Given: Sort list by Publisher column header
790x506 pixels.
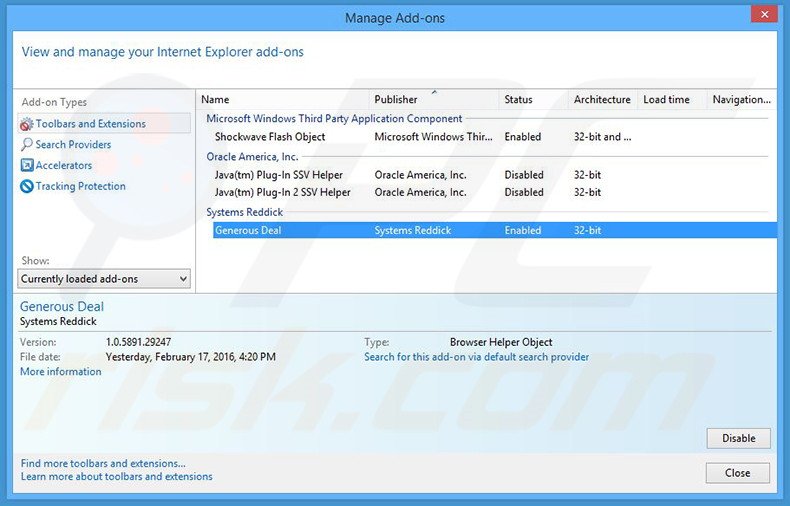Looking at the screenshot, I should 434,100.
